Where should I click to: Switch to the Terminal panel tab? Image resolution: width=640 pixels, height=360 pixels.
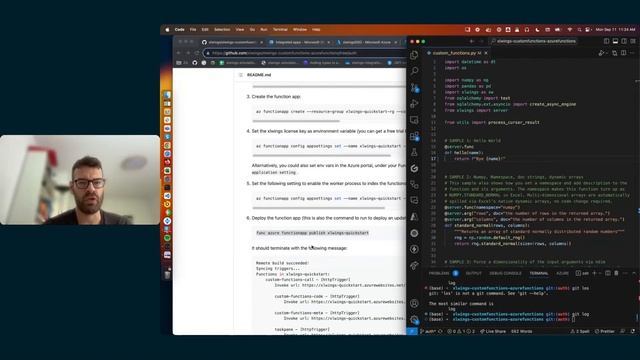tap(539, 273)
